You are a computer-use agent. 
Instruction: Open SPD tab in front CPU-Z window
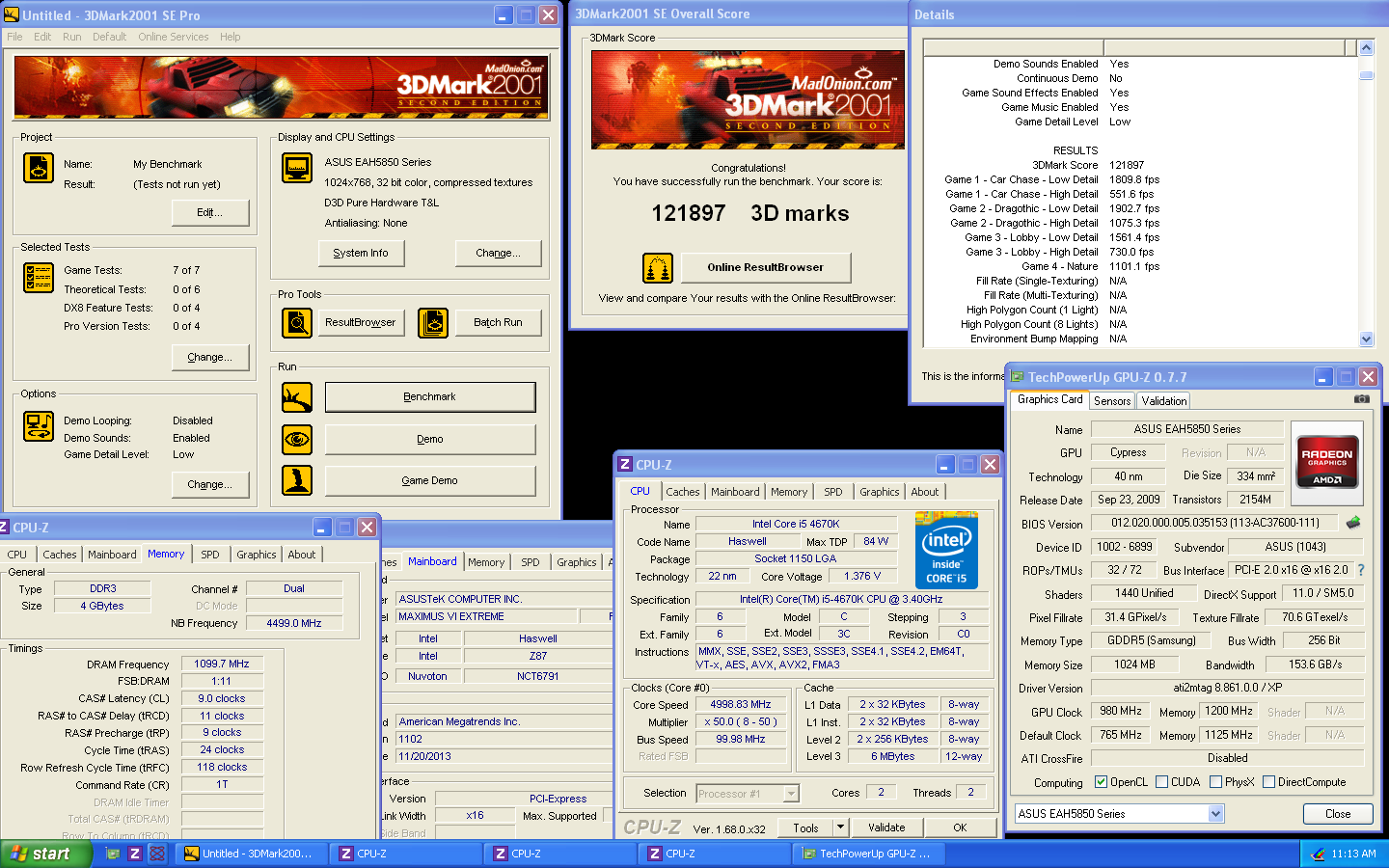(x=833, y=492)
